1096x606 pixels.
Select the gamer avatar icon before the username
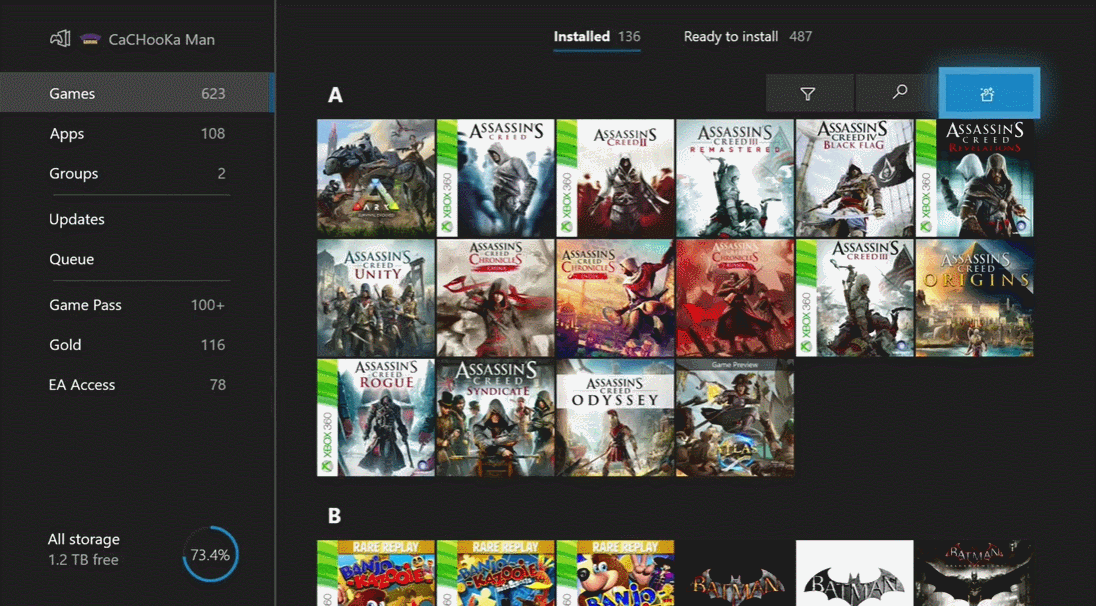pyautogui.click(x=90, y=39)
